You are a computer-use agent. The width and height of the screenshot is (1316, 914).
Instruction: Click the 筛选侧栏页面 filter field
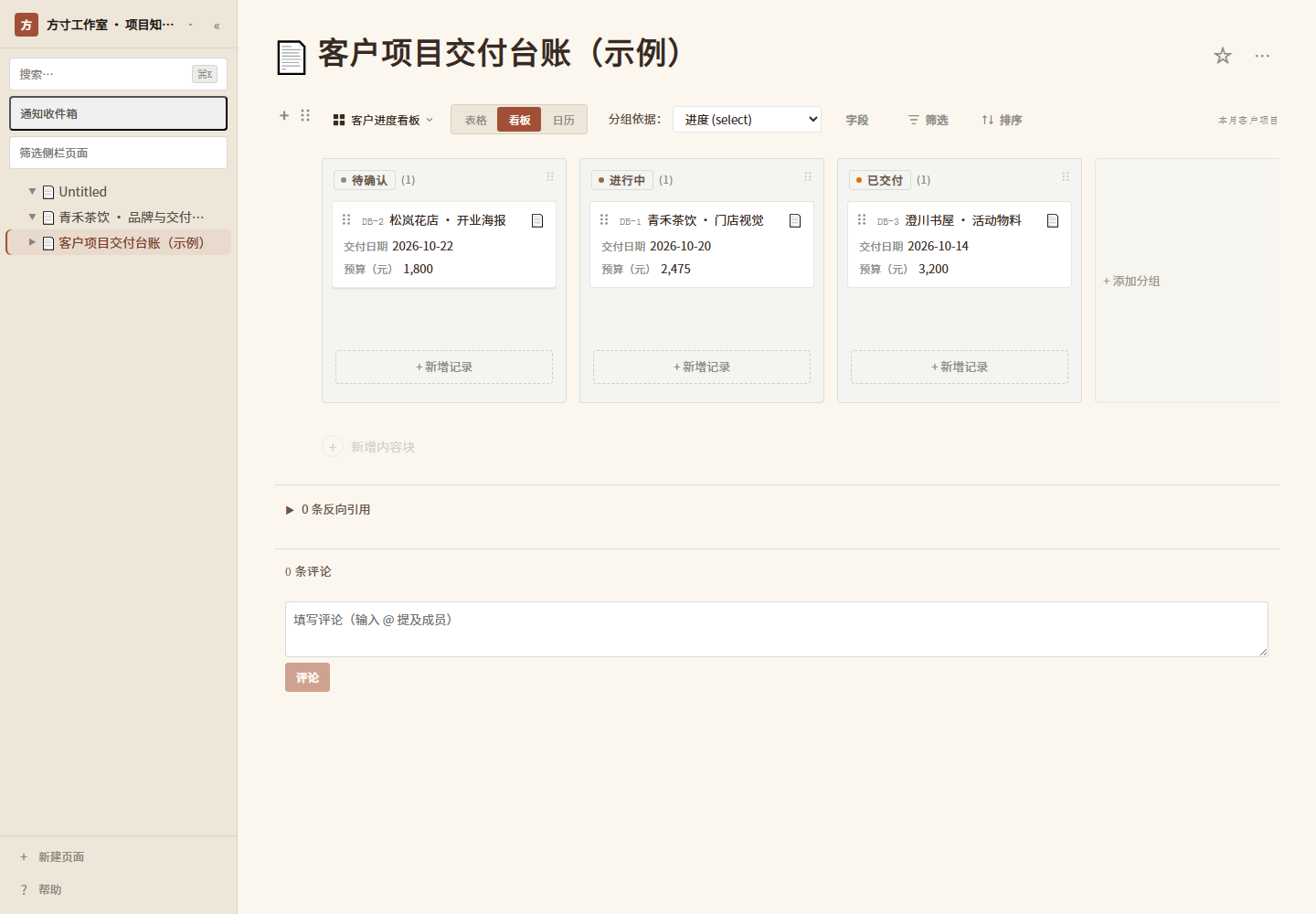pyautogui.click(x=118, y=153)
